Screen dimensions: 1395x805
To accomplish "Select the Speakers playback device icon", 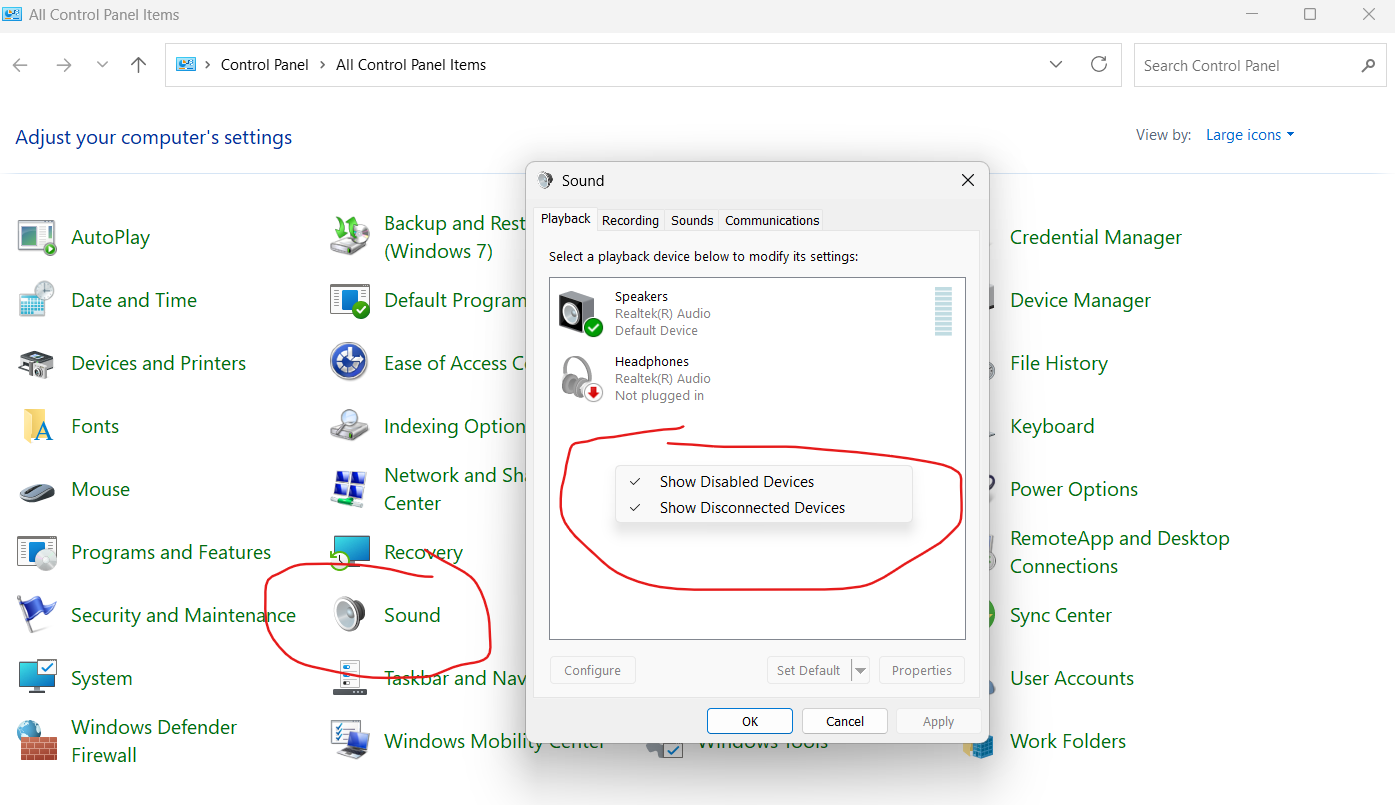I will [x=580, y=313].
